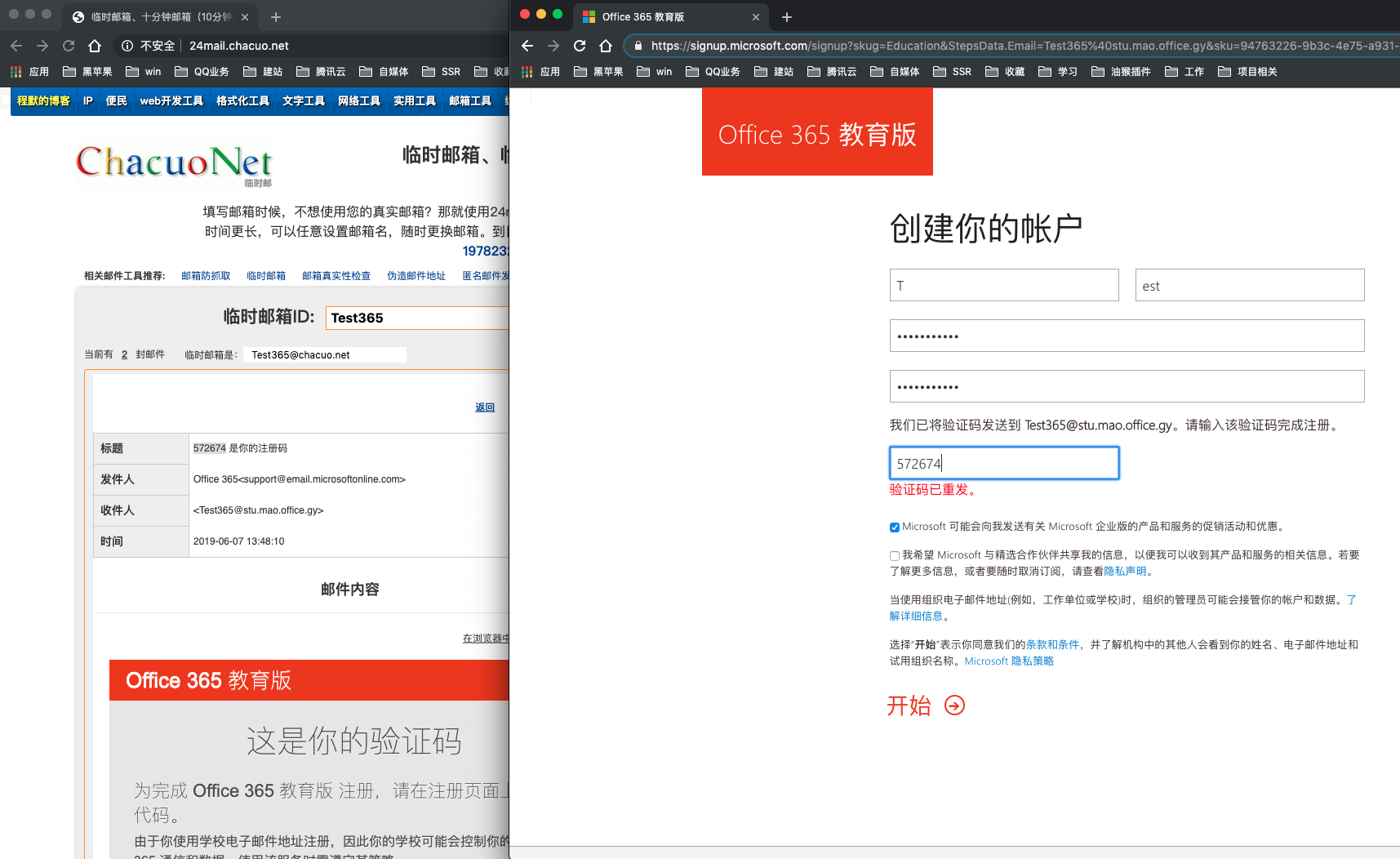Open 油猴插件 bookmark folder
1400x859 pixels.
click(1121, 72)
